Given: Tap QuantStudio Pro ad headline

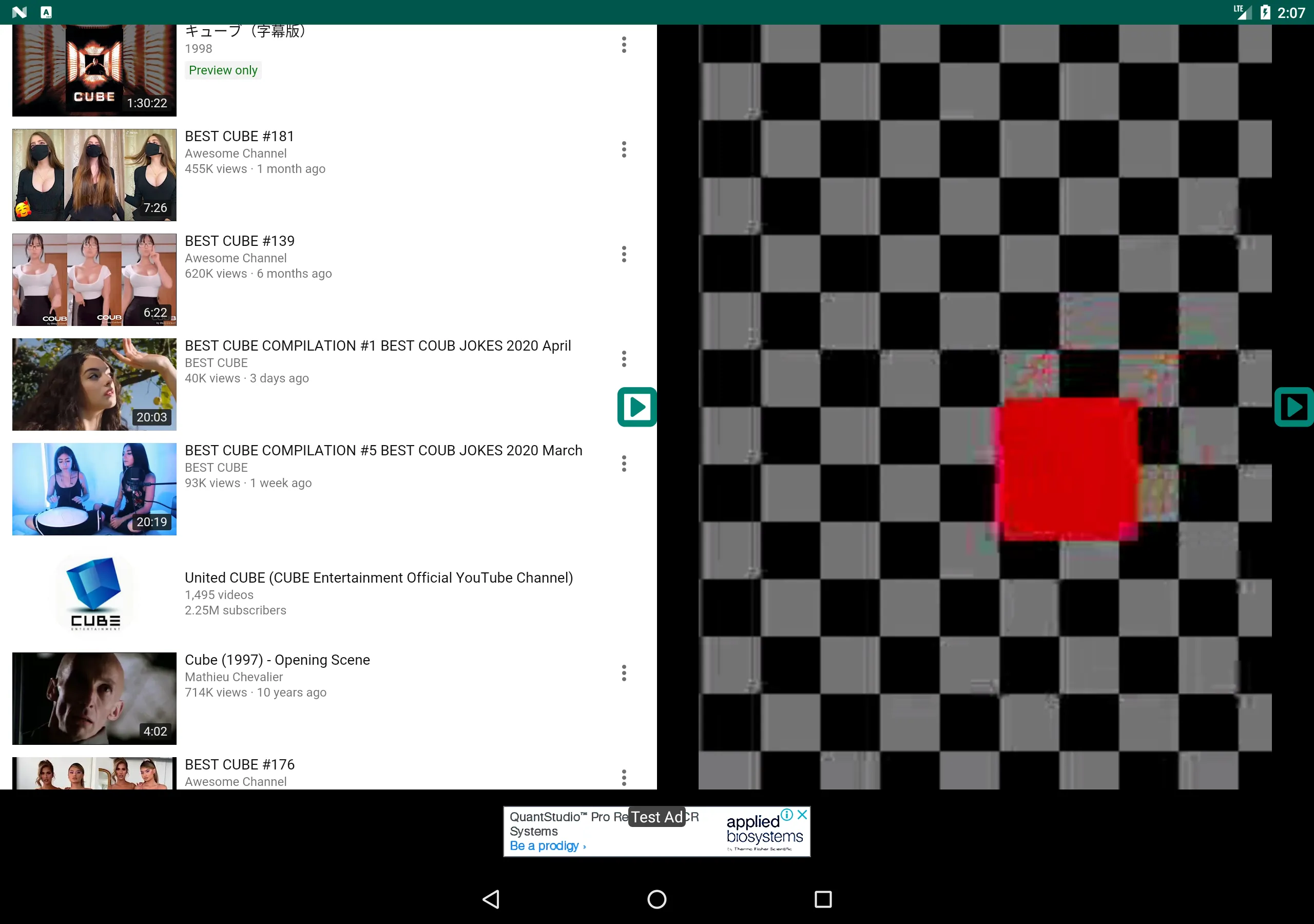Looking at the screenshot, I should click(604, 823).
